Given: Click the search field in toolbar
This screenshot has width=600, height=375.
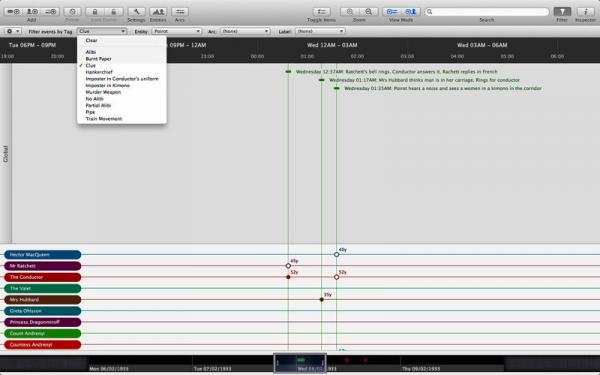Looking at the screenshot, I should click(487, 12).
